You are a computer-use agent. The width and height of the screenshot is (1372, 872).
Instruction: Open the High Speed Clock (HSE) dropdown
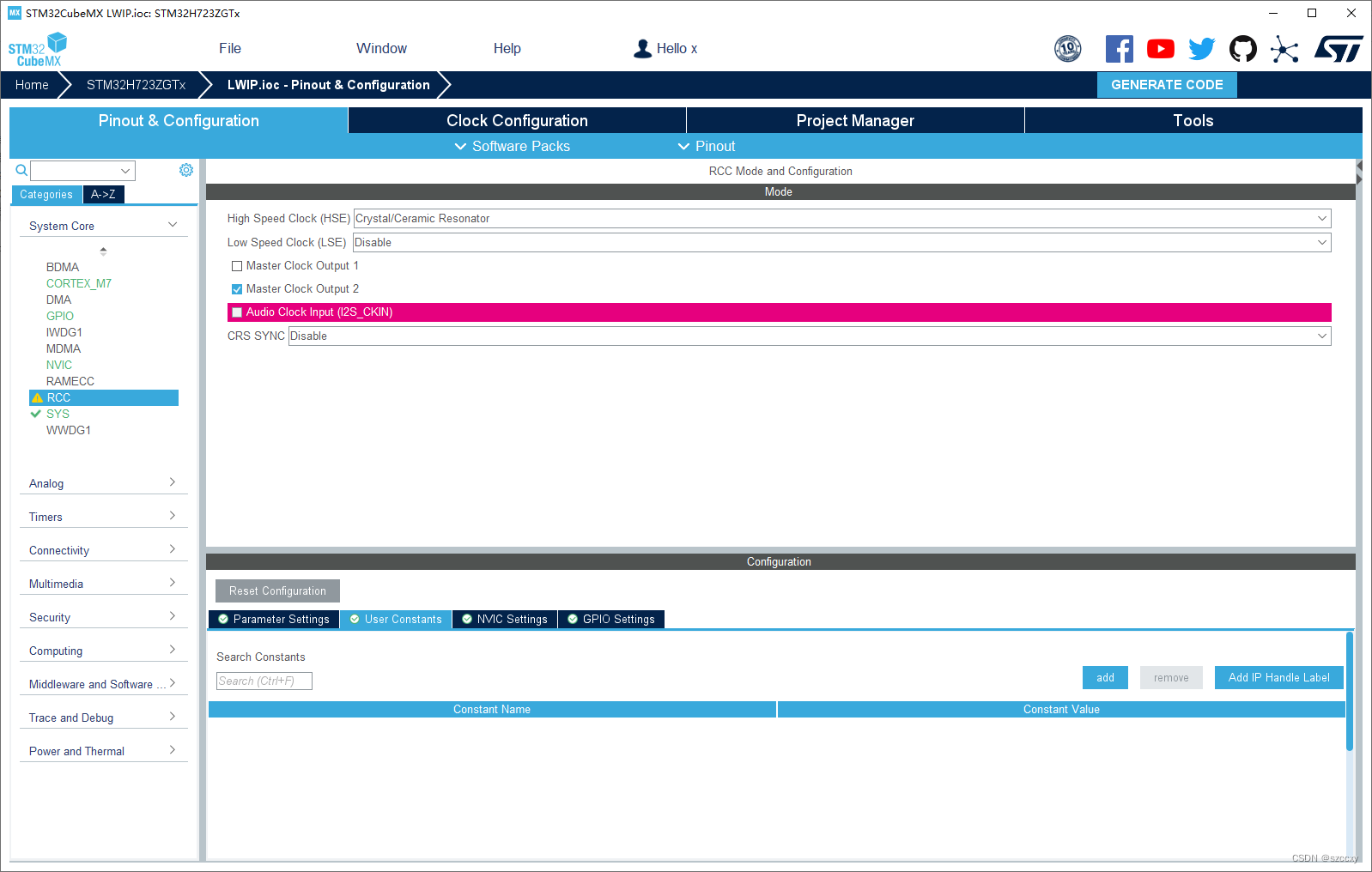coord(842,219)
